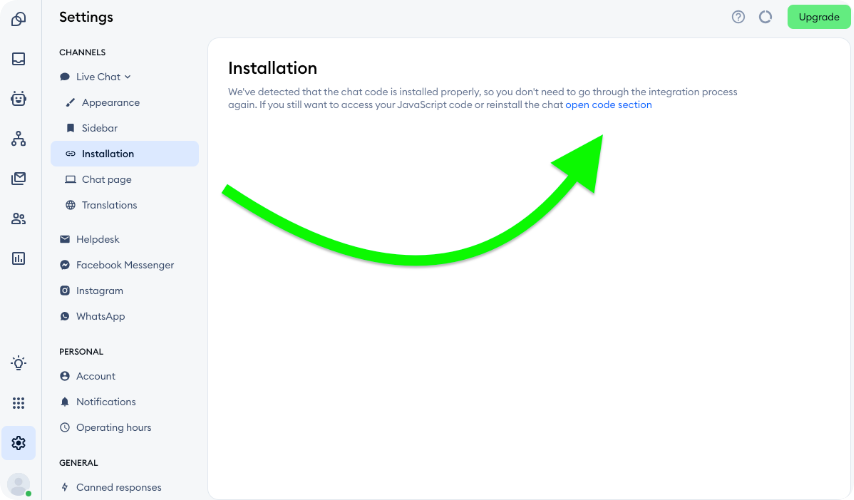Open the Flows hierarchy icon

coord(18,139)
